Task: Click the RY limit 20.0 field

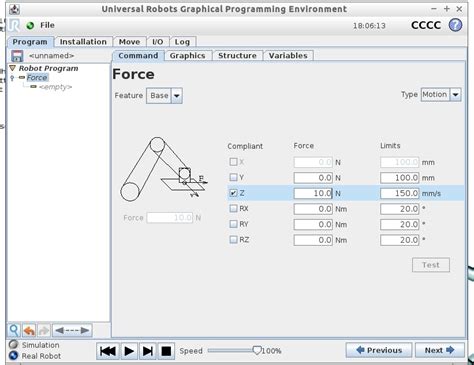Action: point(399,224)
